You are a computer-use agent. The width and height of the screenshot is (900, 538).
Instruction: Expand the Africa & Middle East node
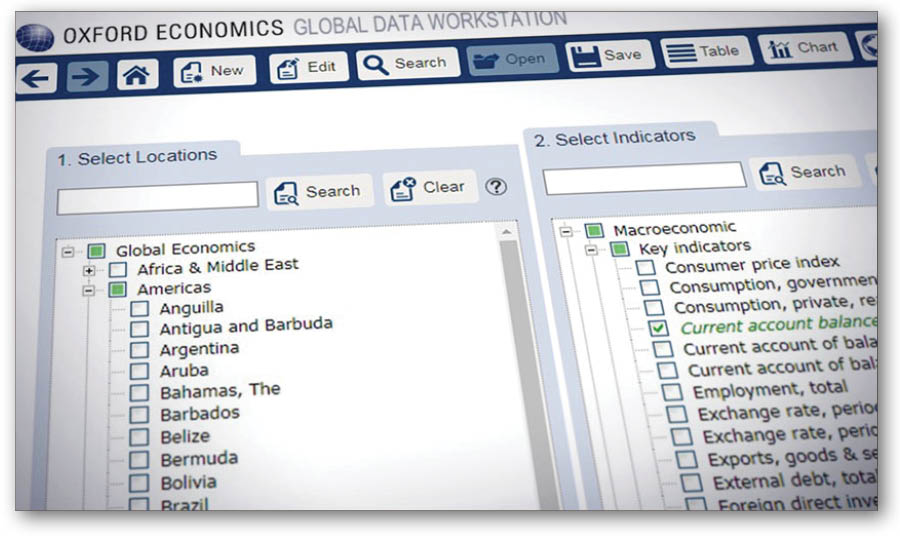tap(88, 270)
